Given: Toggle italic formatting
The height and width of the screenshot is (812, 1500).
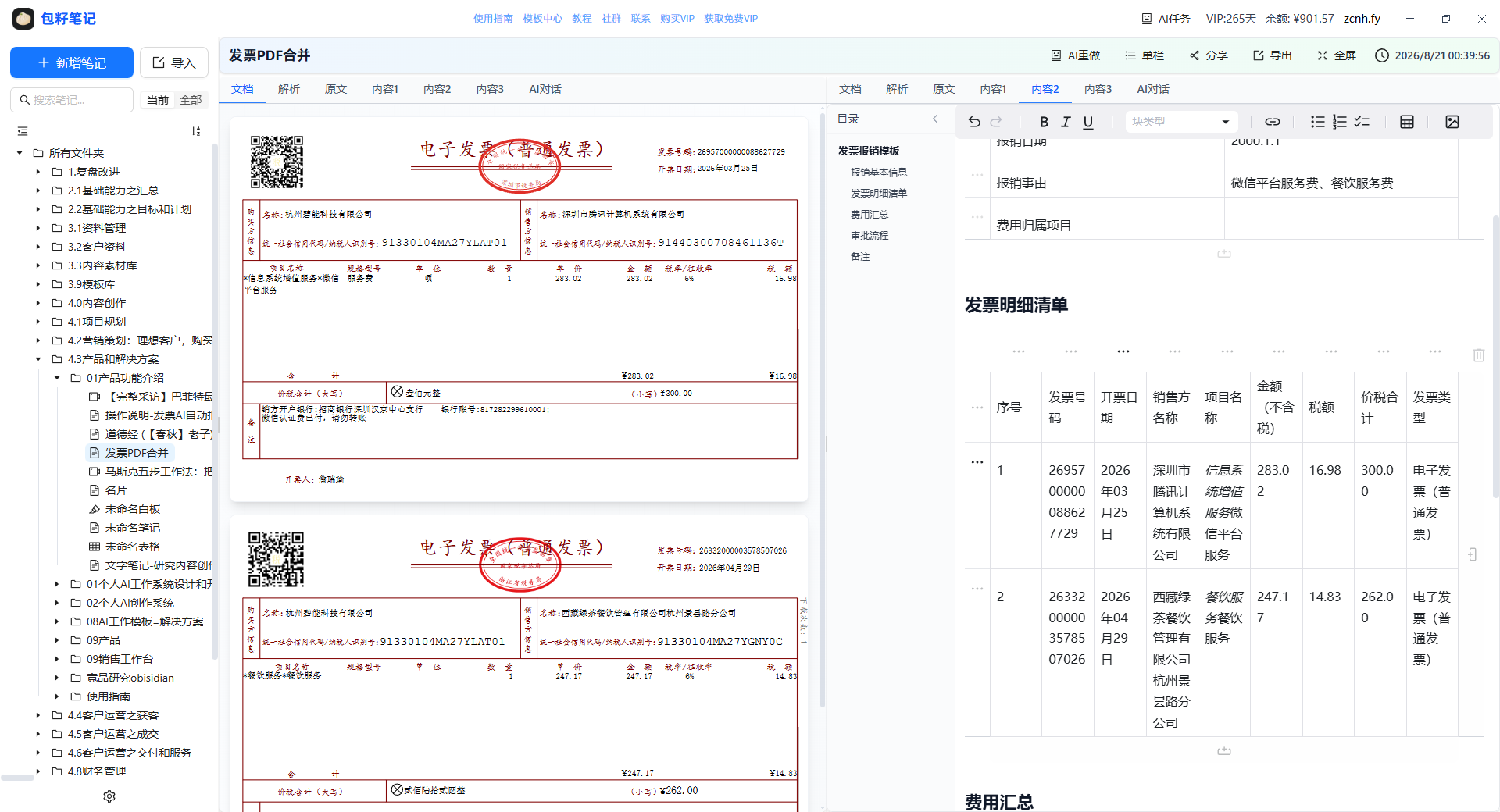Looking at the screenshot, I should 1066,122.
